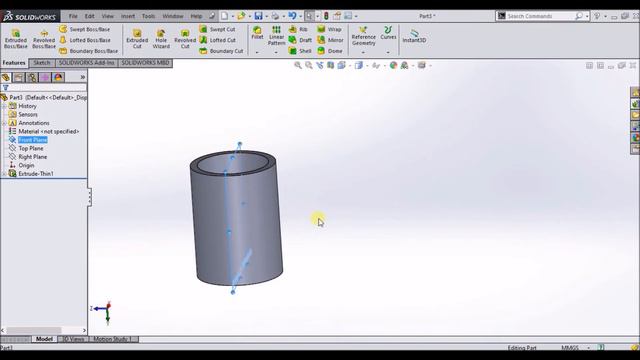Click the New document icon
This screenshot has height=360, width=640.
(x=224, y=16)
